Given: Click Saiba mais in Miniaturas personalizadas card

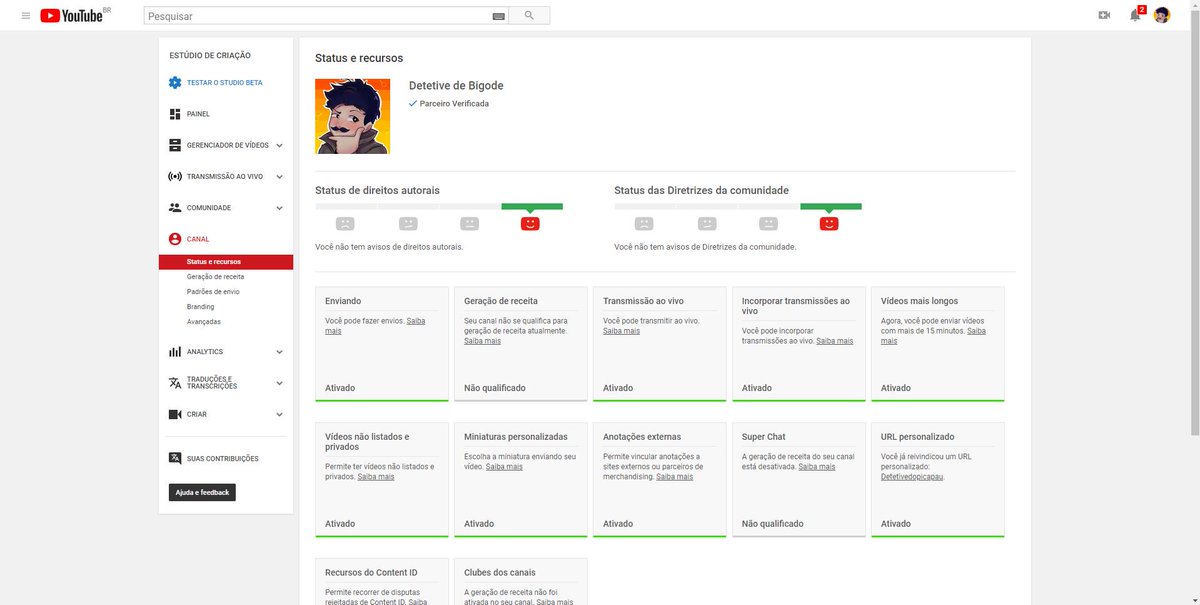Looking at the screenshot, I should tap(504, 467).
